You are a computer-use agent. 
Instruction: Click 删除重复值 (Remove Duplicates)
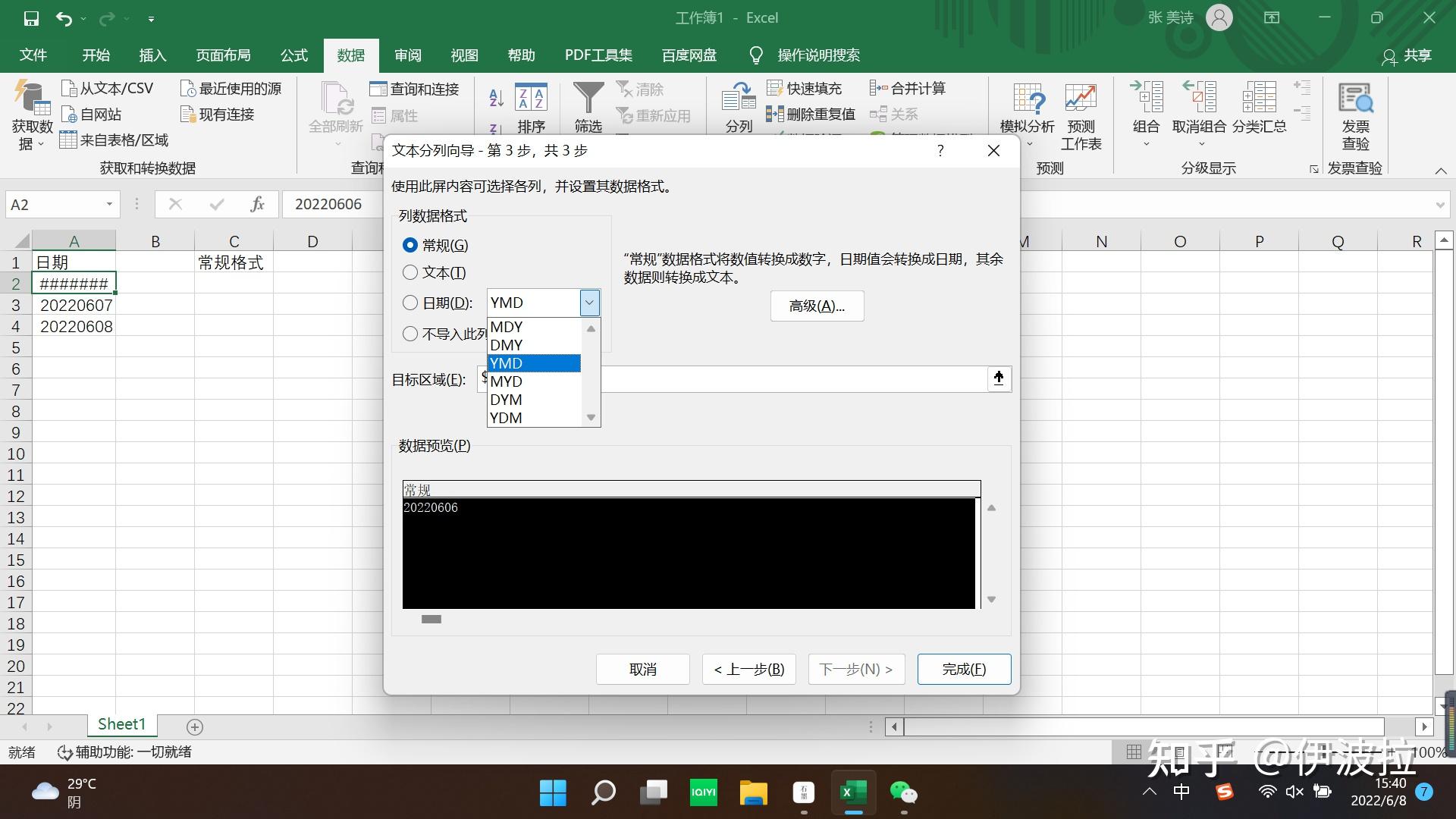click(811, 115)
